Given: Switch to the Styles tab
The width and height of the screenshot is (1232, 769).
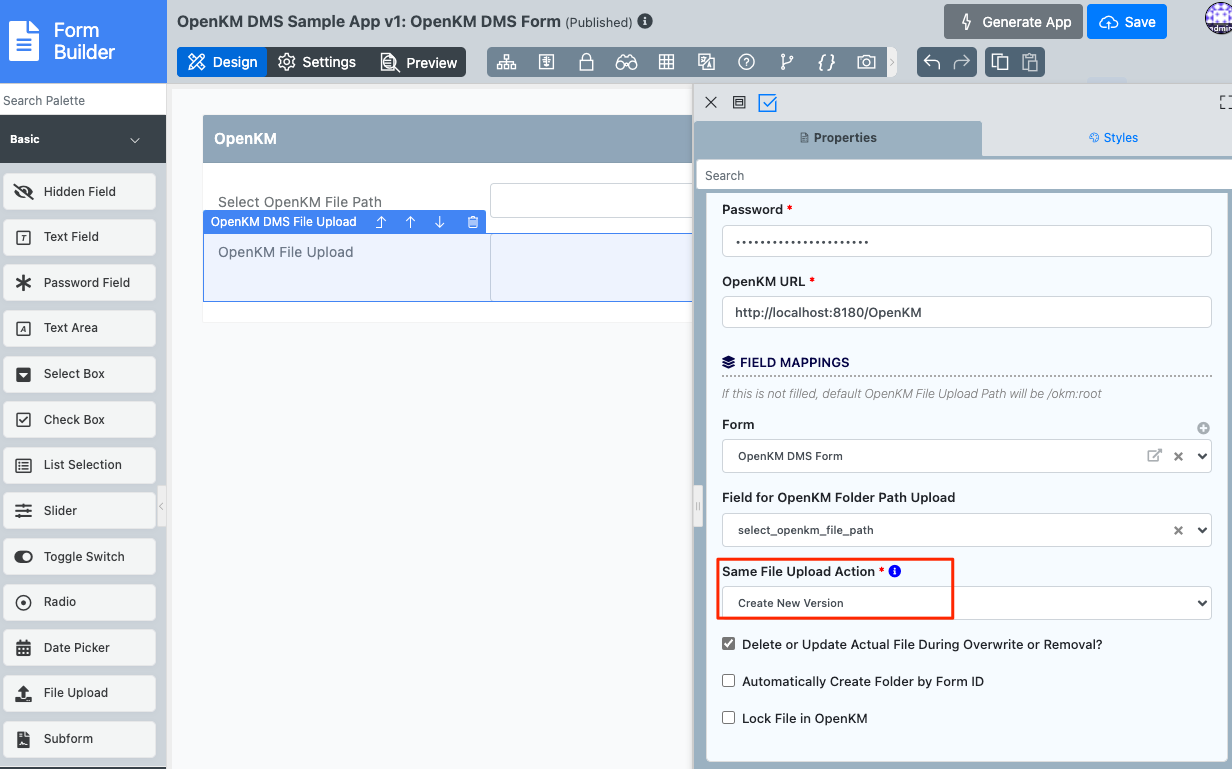Looking at the screenshot, I should [x=1113, y=138].
